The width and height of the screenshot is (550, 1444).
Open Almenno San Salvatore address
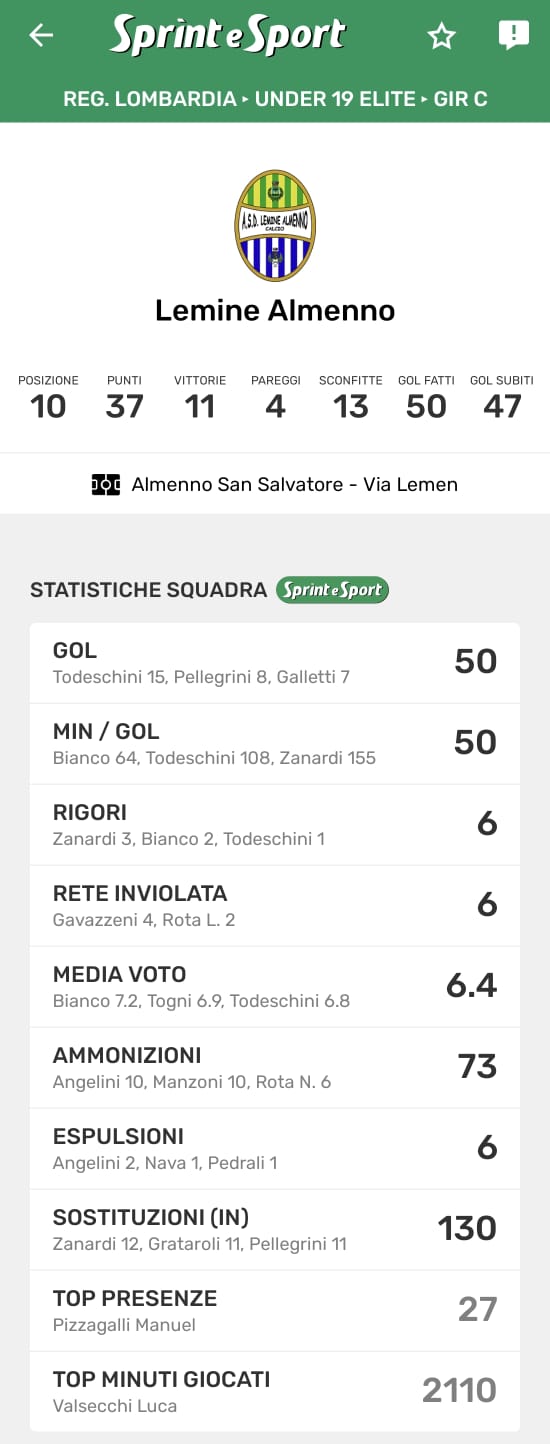[295, 484]
